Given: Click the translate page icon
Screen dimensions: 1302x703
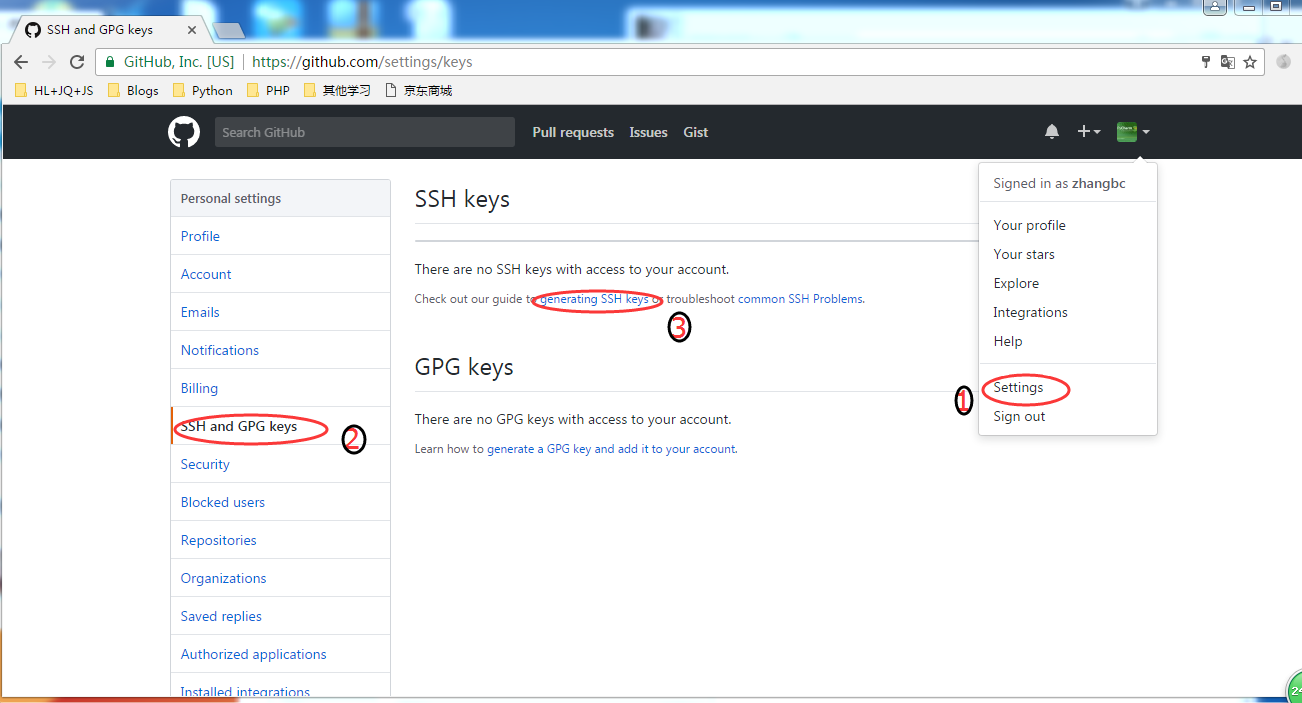Looking at the screenshot, I should click(x=1228, y=62).
